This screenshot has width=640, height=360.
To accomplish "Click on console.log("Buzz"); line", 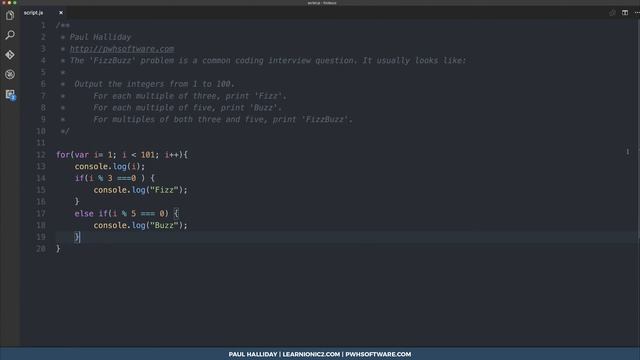I will [140, 225].
